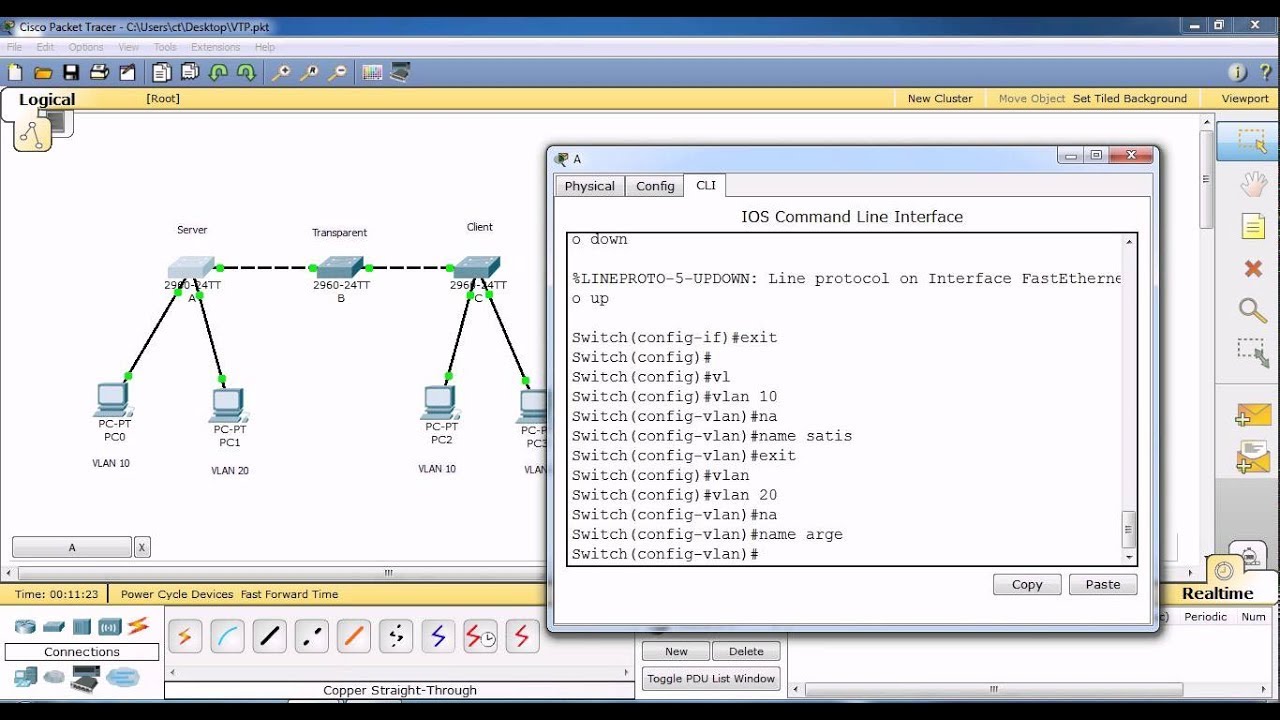The image size is (1280, 720).
Task: Click Fast Forward Time
Action: [x=289, y=594]
